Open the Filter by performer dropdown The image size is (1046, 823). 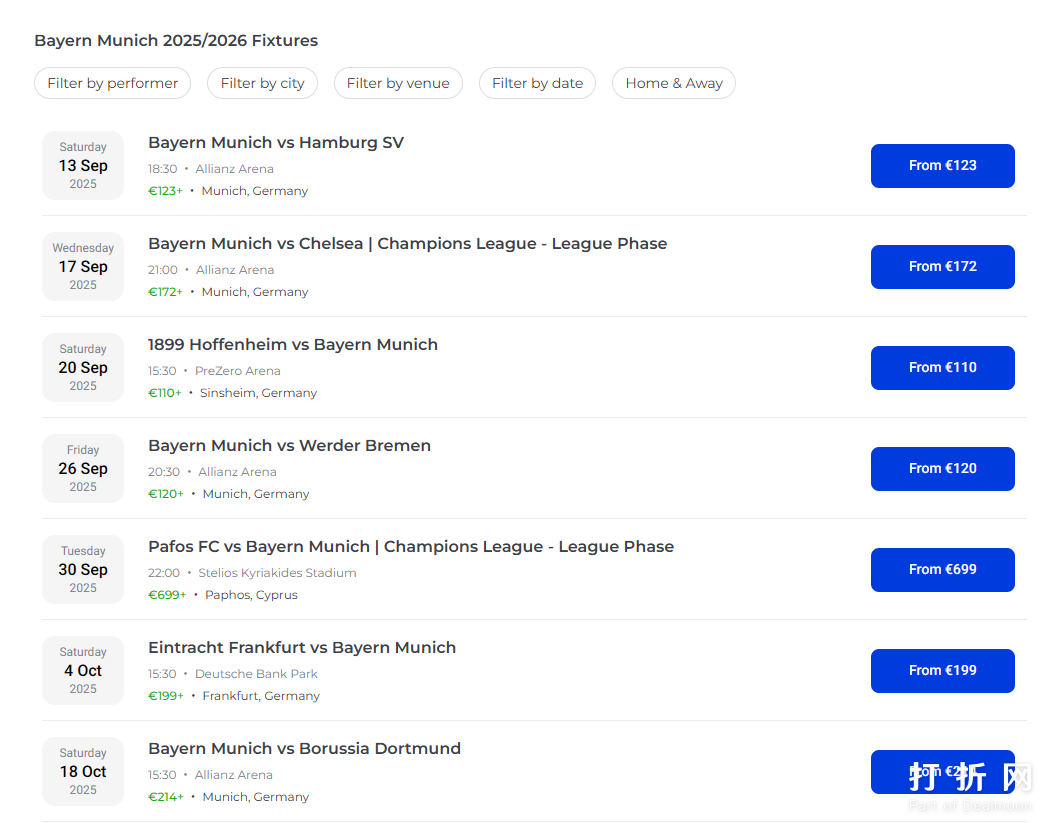(x=112, y=83)
